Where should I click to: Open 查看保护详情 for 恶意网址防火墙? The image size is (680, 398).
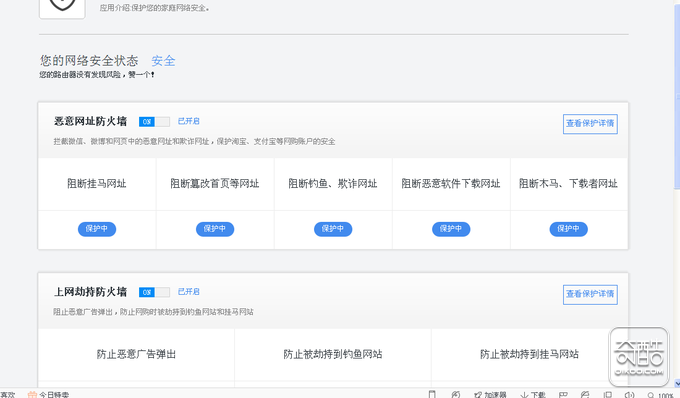pos(590,124)
